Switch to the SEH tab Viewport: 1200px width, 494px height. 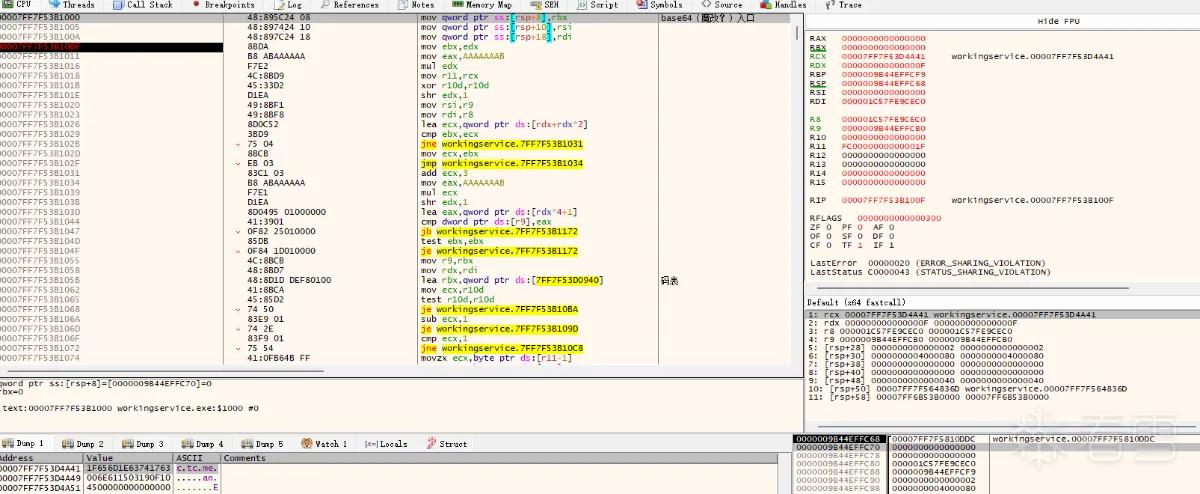click(543, 5)
